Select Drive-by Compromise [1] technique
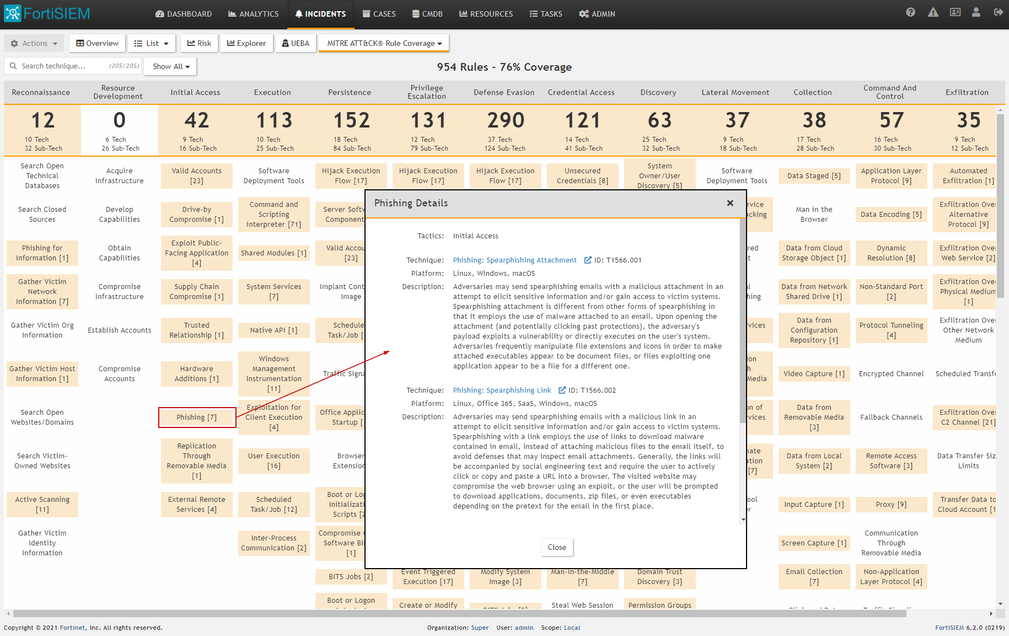The width and height of the screenshot is (1009, 636). (x=196, y=214)
